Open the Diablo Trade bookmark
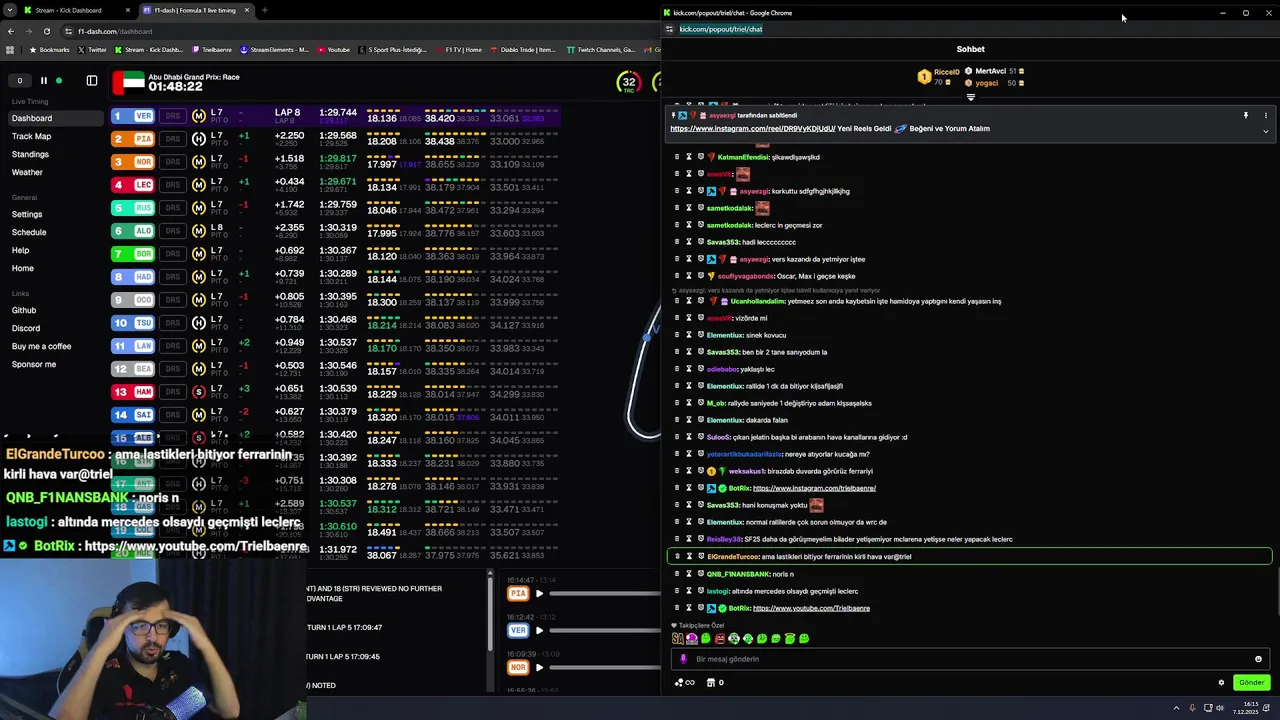The image size is (1280, 720). click(x=525, y=49)
